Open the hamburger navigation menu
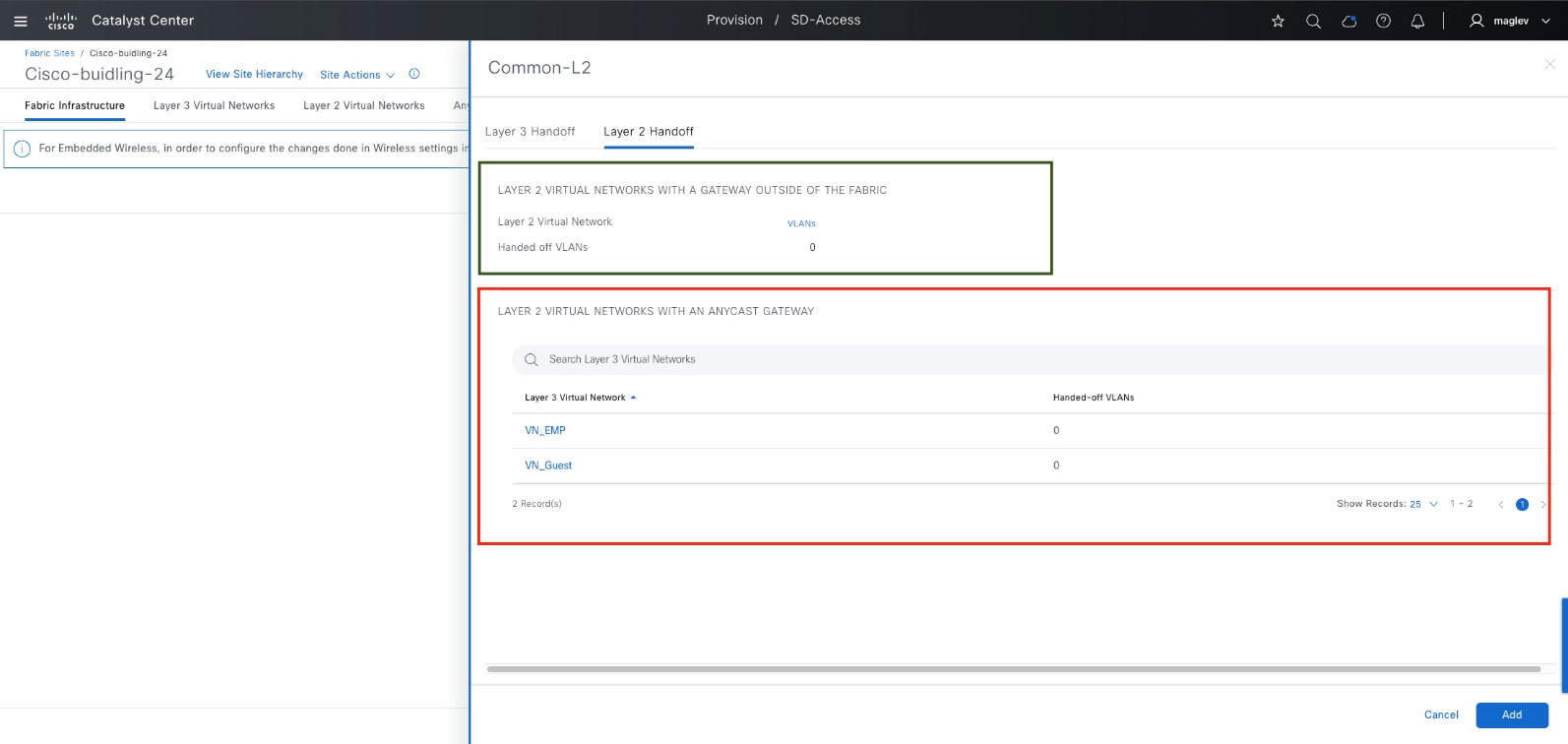This screenshot has width=1568, height=744. 20,21
